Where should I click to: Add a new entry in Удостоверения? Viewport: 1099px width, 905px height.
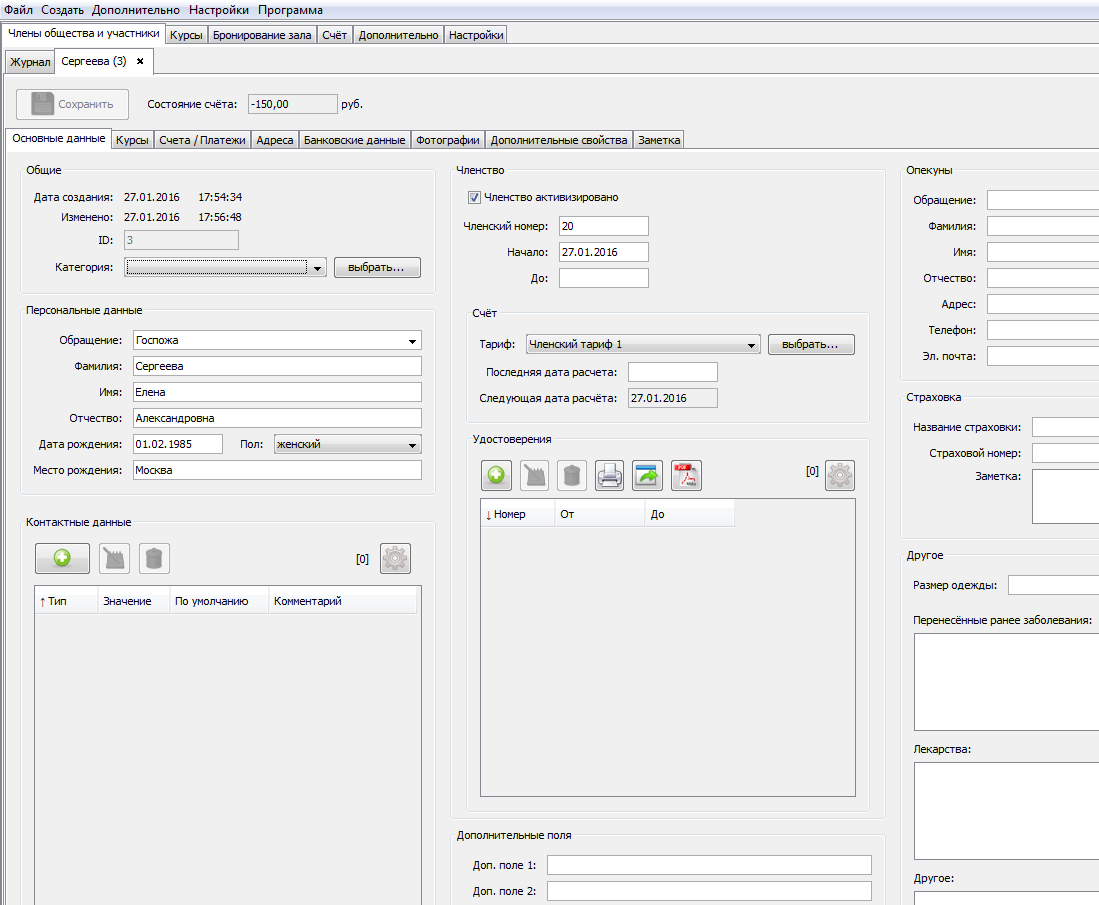496,475
